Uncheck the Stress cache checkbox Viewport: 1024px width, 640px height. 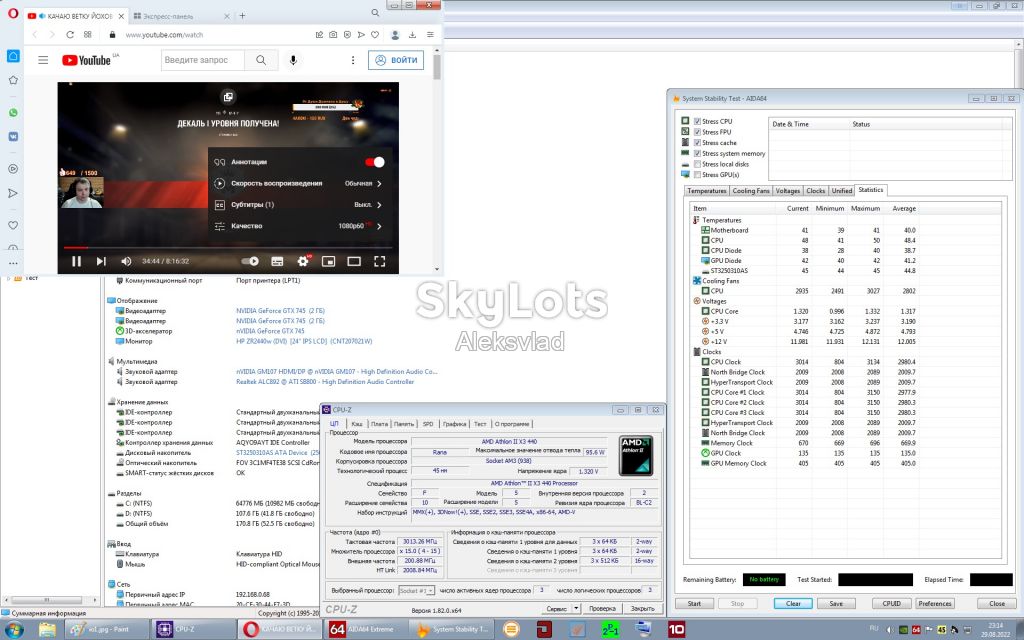[697, 142]
